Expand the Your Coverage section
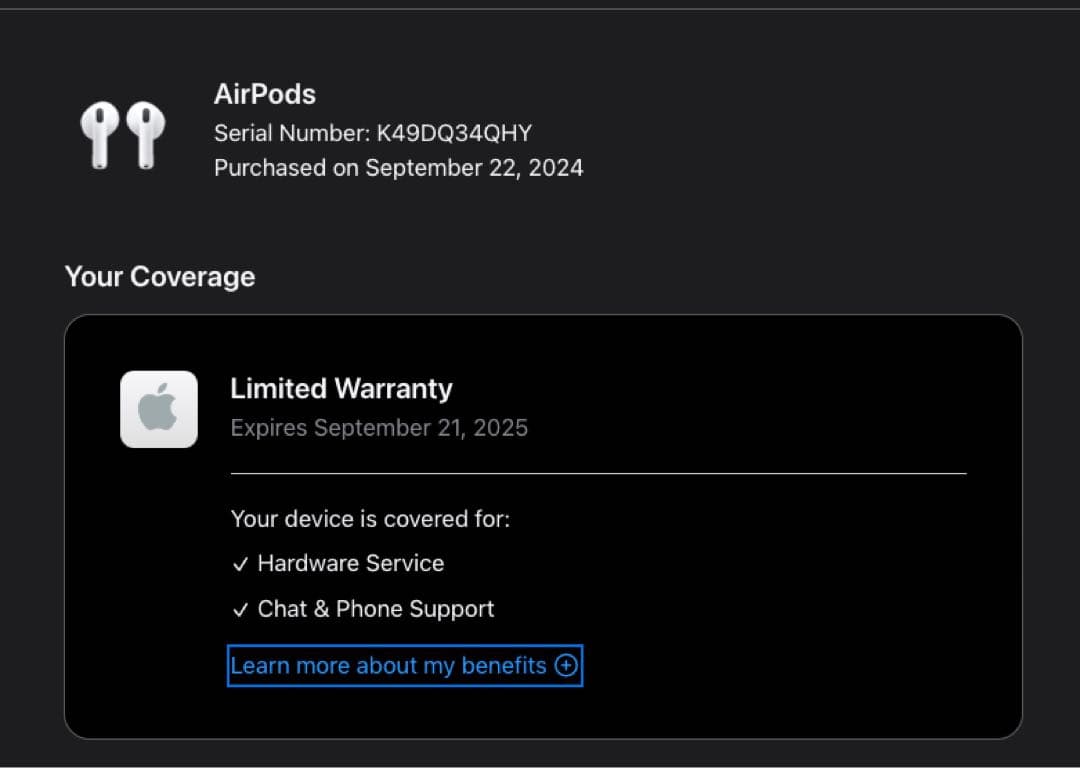The height and width of the screenshot is (768, 1080). click(x=159, y=276)
